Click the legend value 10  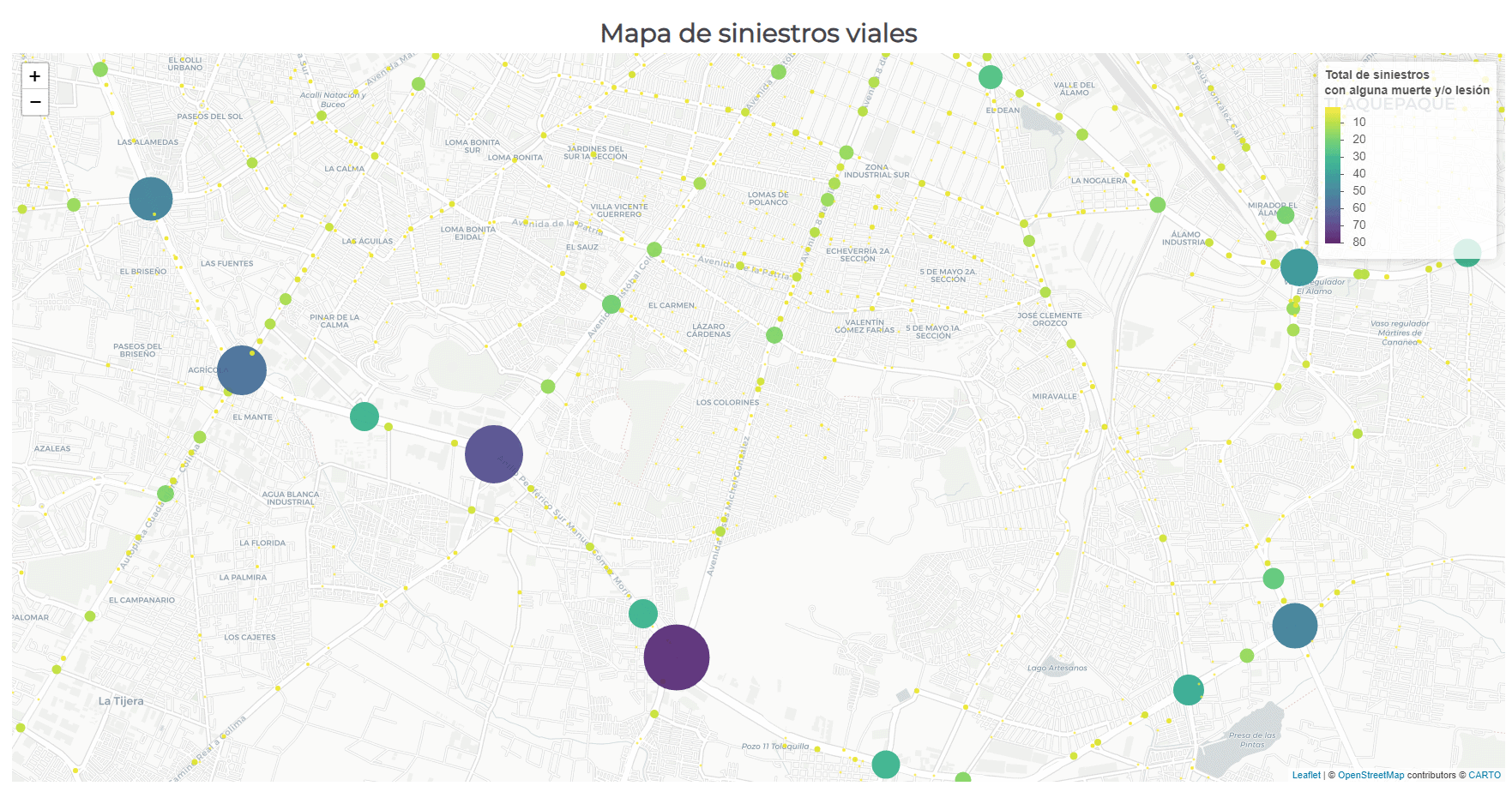point(1359,122)
